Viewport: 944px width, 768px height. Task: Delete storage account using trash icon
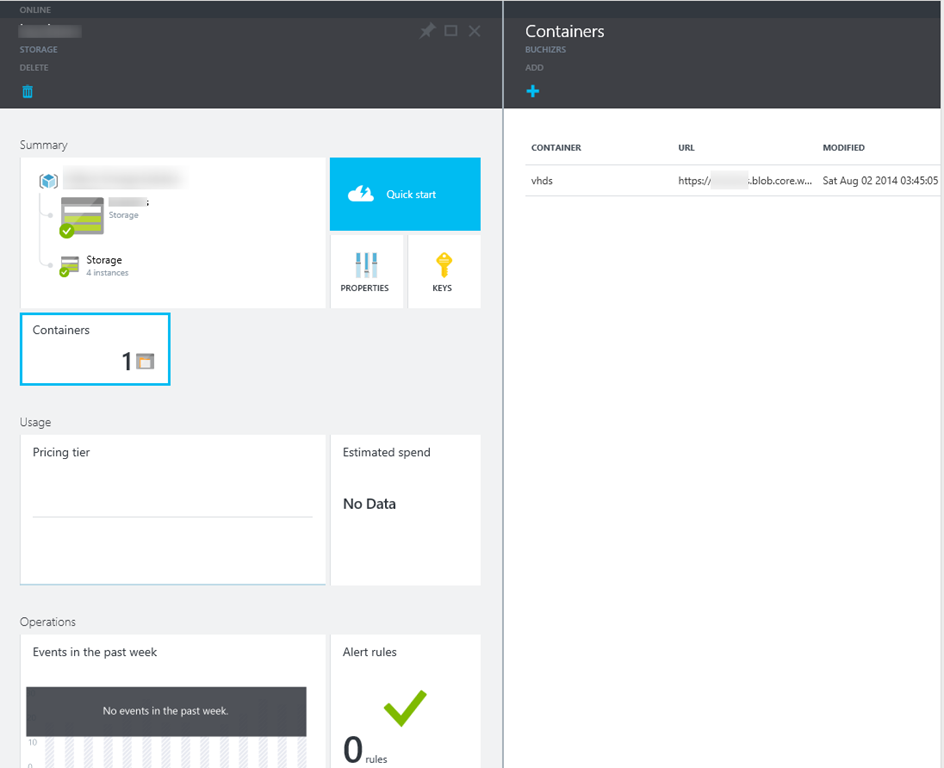27,91
